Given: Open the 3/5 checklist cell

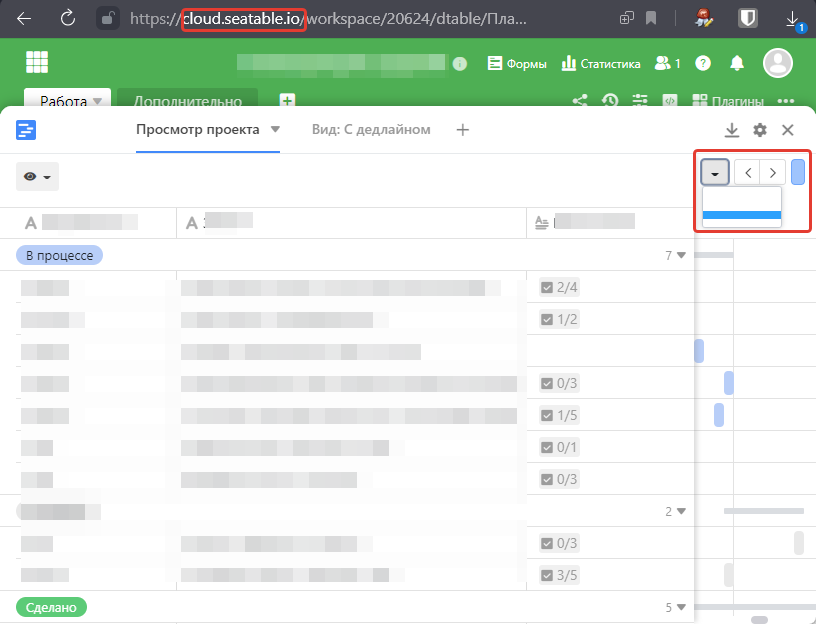Looking at the screenshot, I should tap(559, 575).
